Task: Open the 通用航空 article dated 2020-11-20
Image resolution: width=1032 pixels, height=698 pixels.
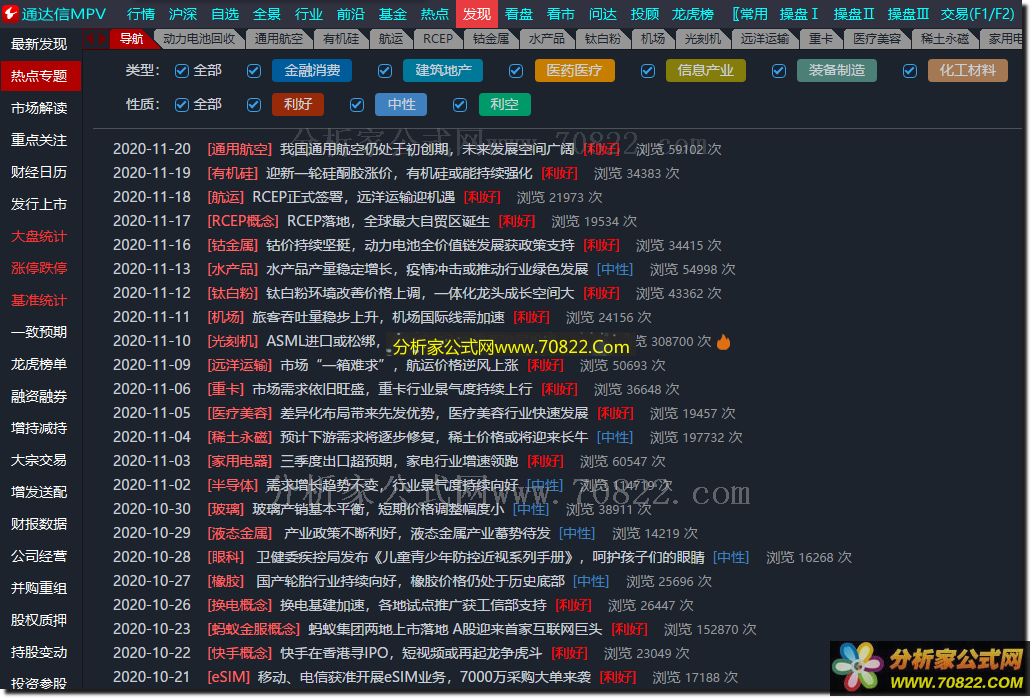Action: tap(426, 149)
